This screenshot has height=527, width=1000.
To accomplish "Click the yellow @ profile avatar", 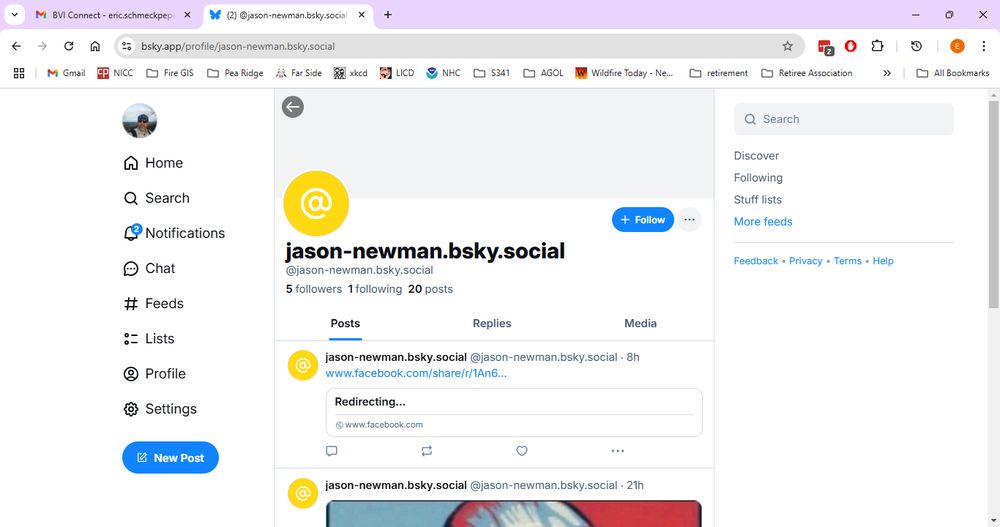I will coord(316,204).
